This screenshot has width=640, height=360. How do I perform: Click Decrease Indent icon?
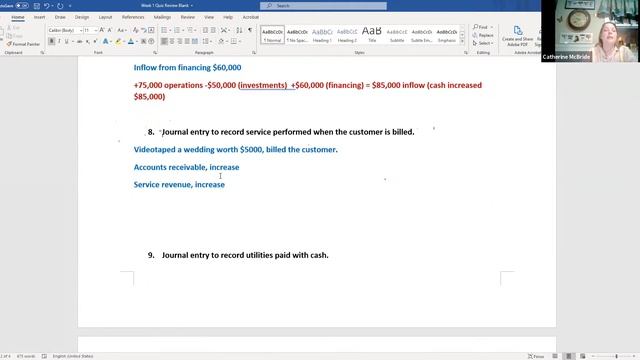click(205, 30)
